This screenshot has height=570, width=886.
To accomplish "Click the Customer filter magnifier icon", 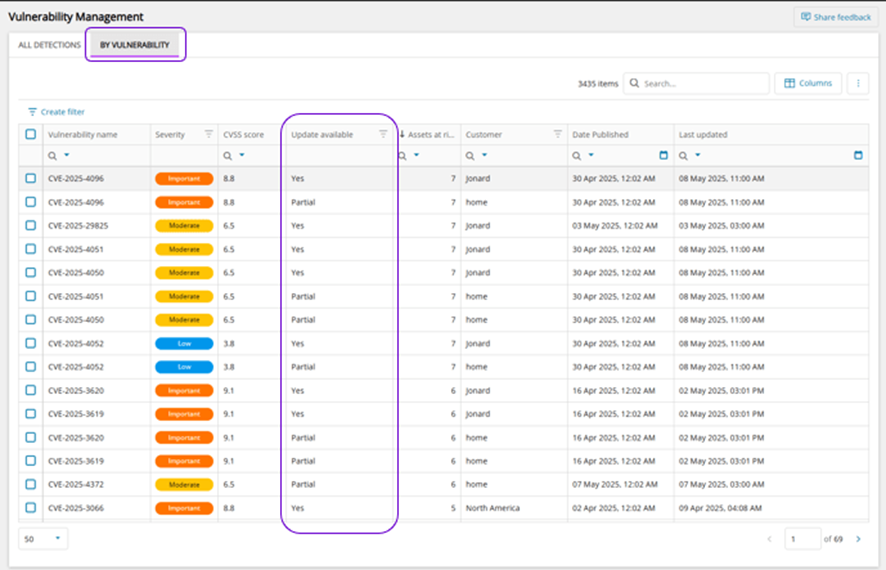I will pyautogui.click(x=470, y=155).
